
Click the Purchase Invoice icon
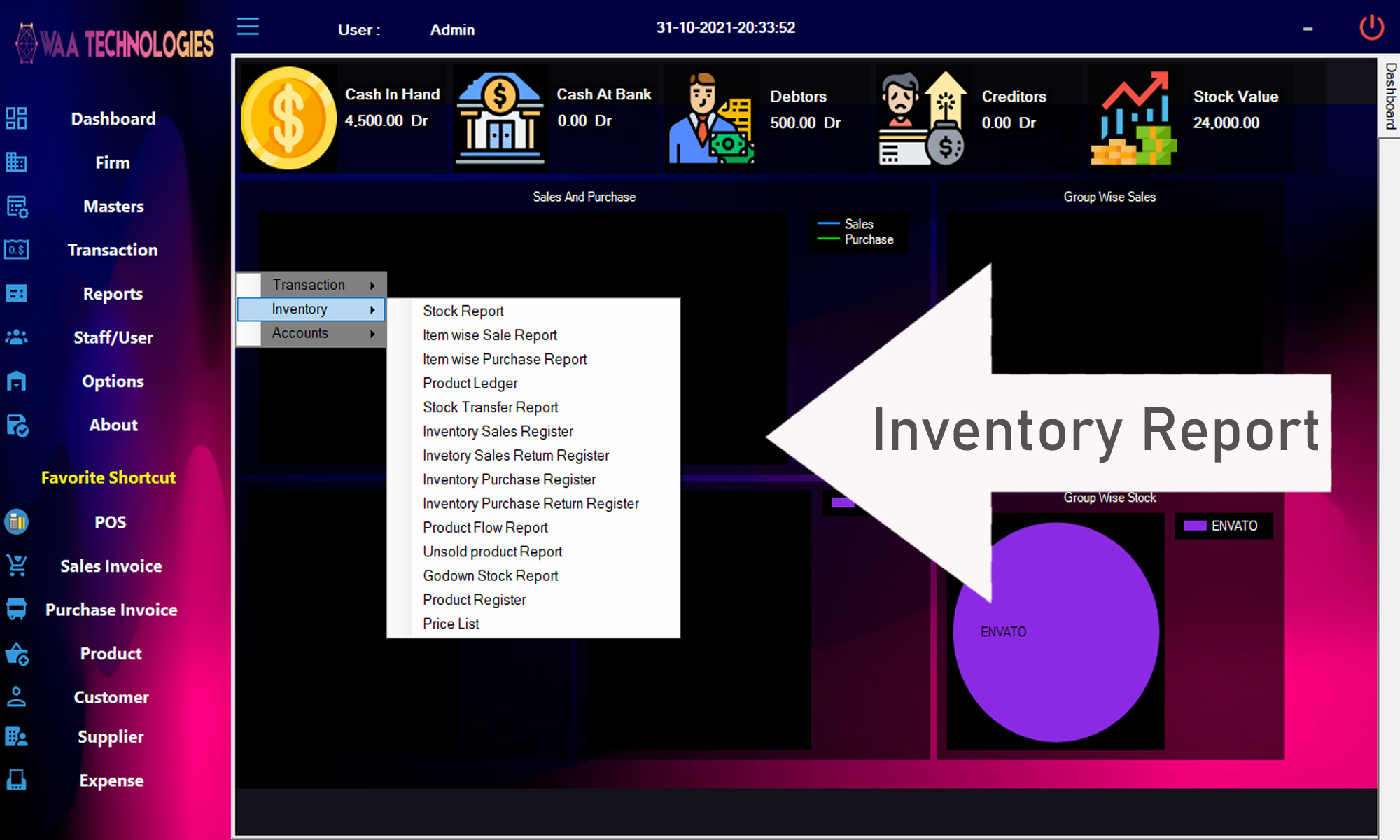point(16,610)
